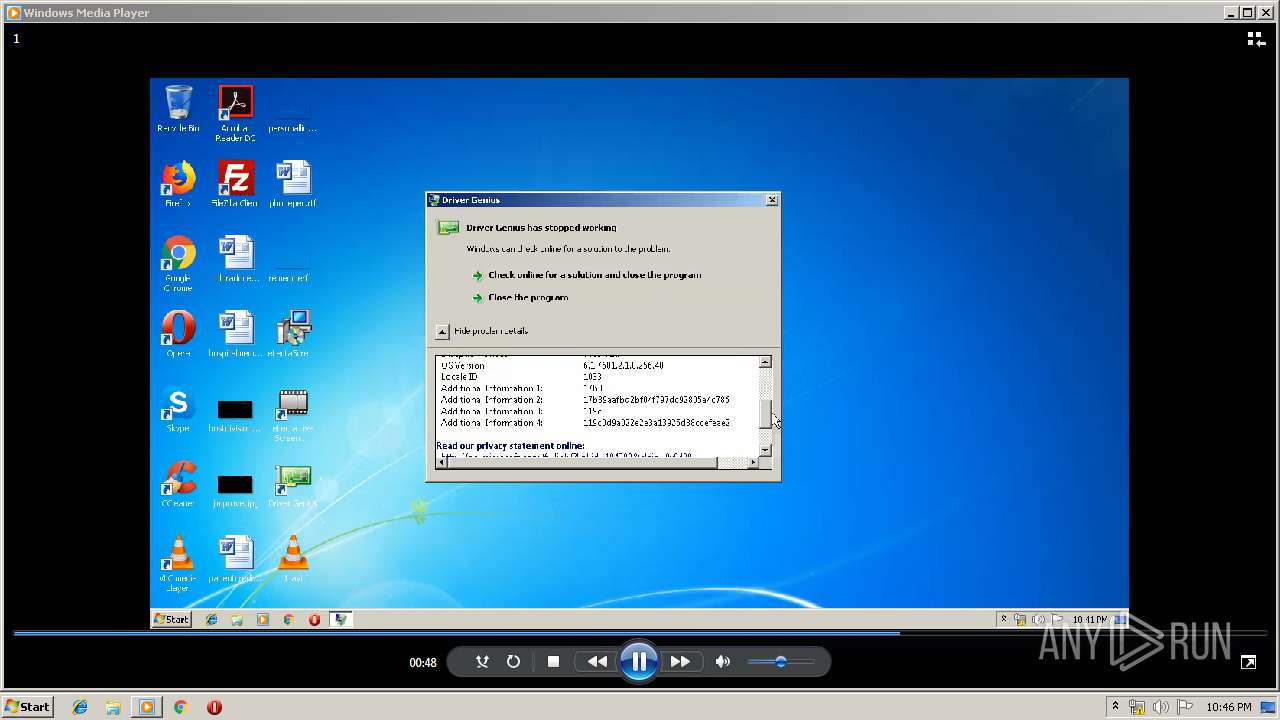Image resolution: width=1280 pixels, height=720 pixels.
Task: Launch Internet Explorer from the taskbar
Action: click(x=80, y=707)
